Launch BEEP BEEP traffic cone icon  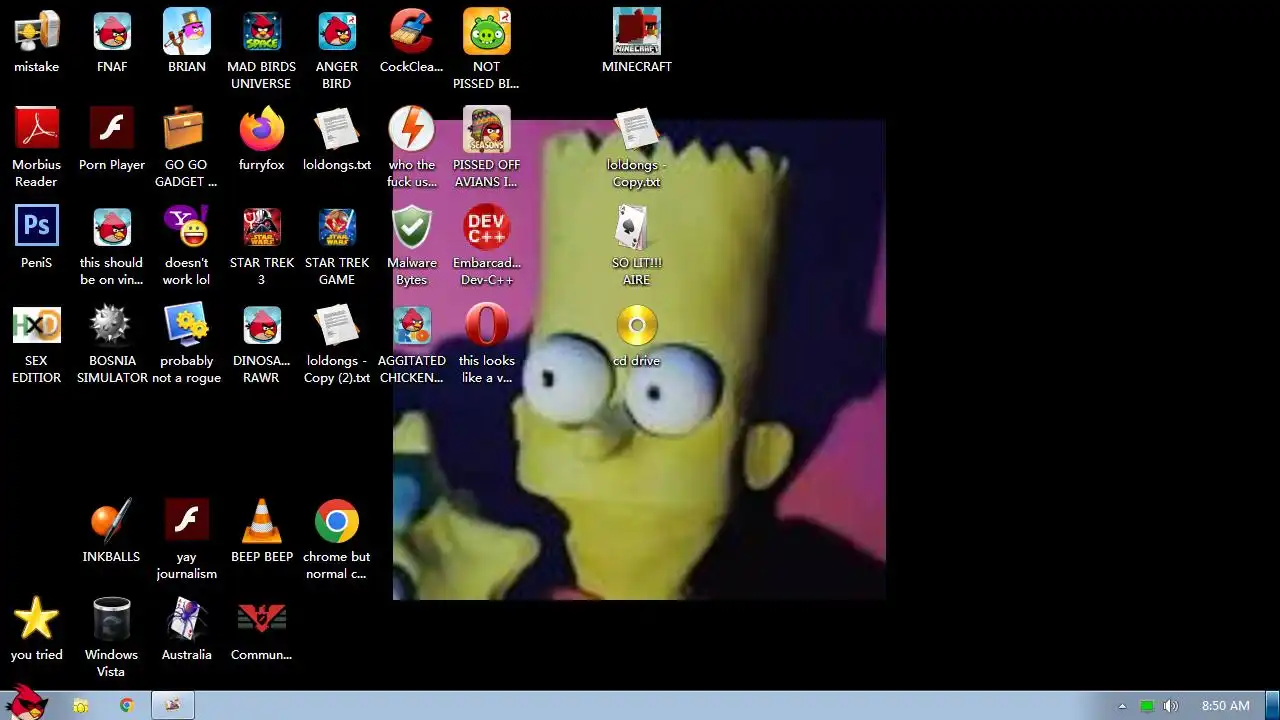click(262, 532)
